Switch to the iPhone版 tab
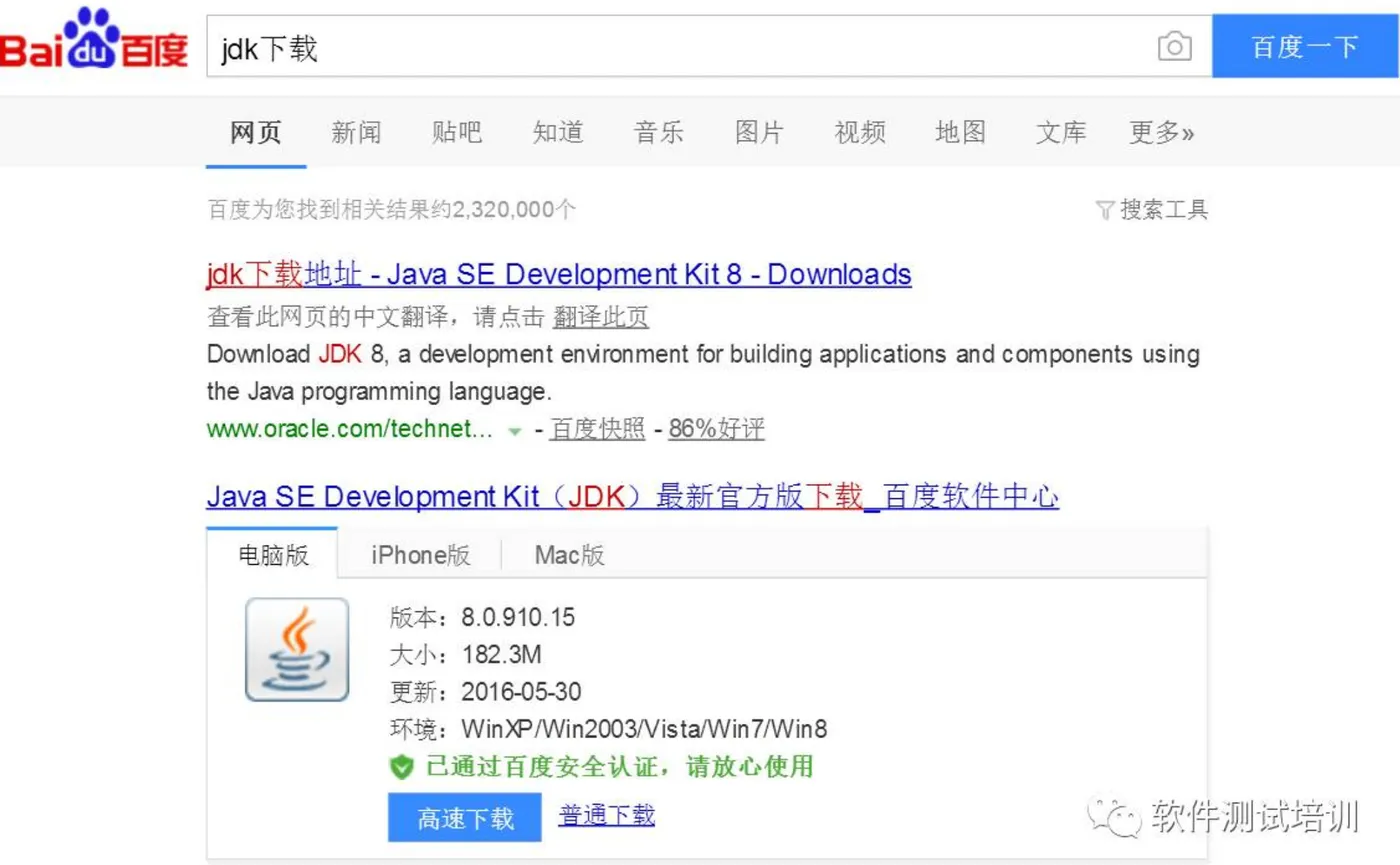This screenshot has width=1400, height=865. click(x=420, y=555)
